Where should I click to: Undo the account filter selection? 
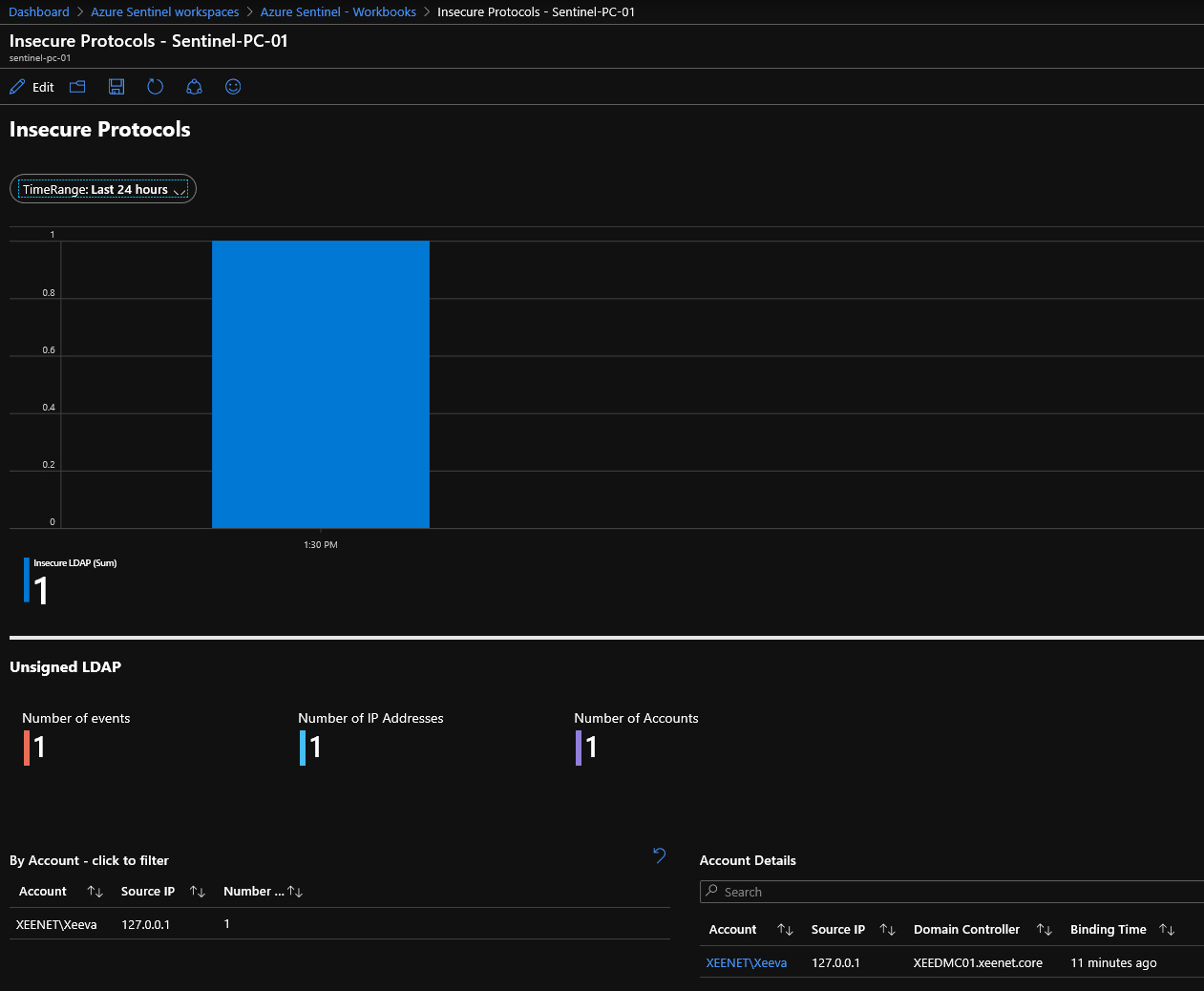[659, 854]
